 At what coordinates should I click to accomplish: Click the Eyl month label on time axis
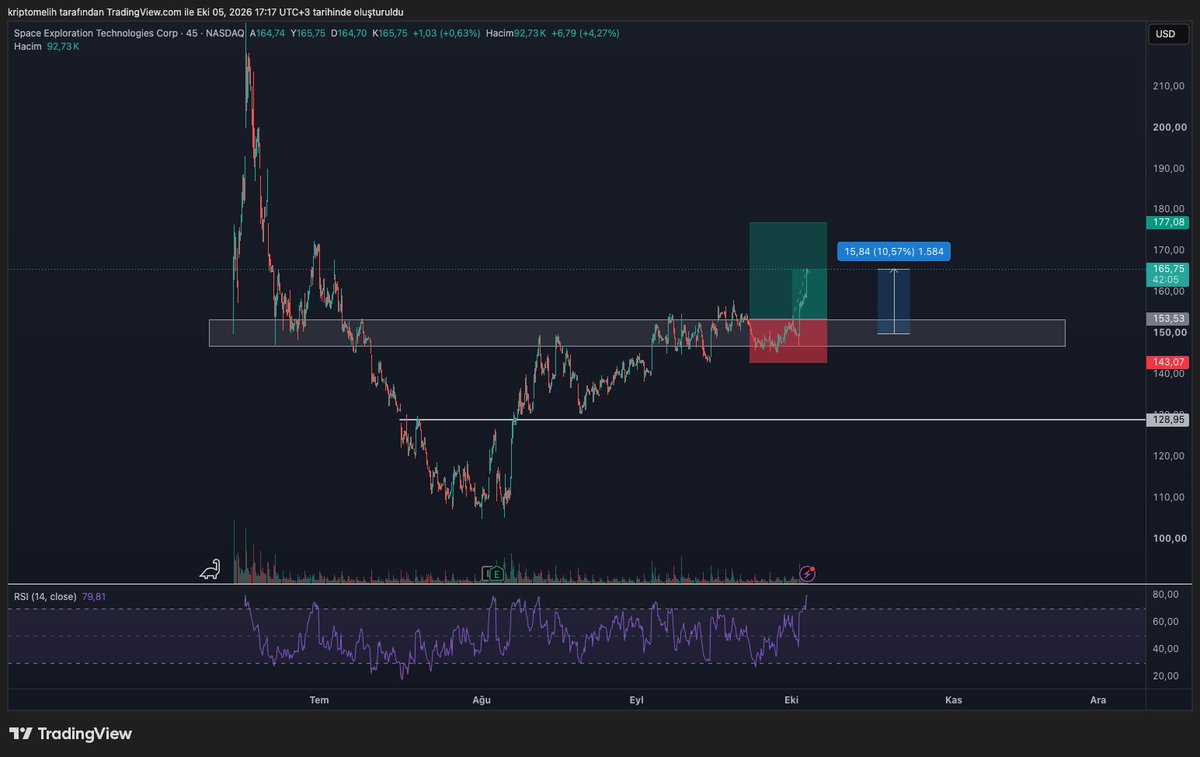pyautogui.click(x=636, y=700)
